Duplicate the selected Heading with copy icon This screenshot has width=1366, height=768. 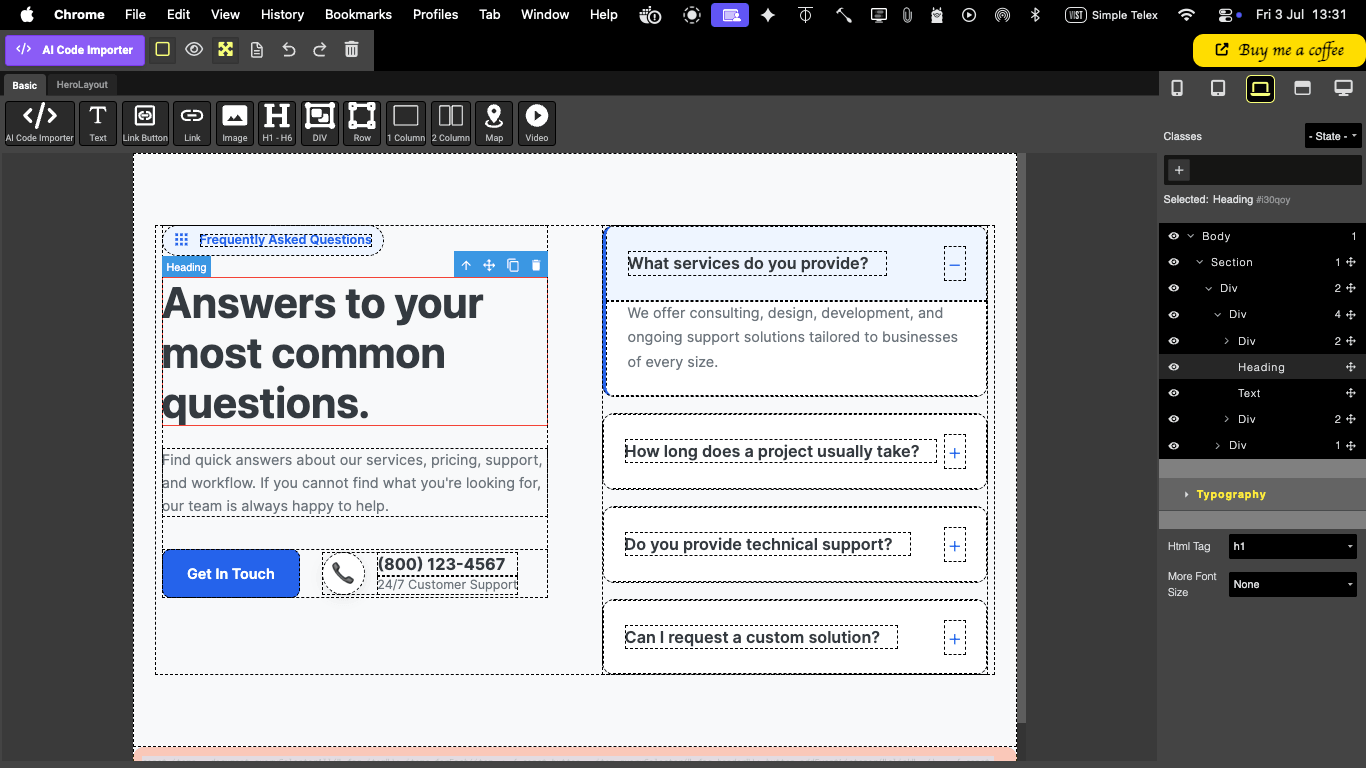513,265
